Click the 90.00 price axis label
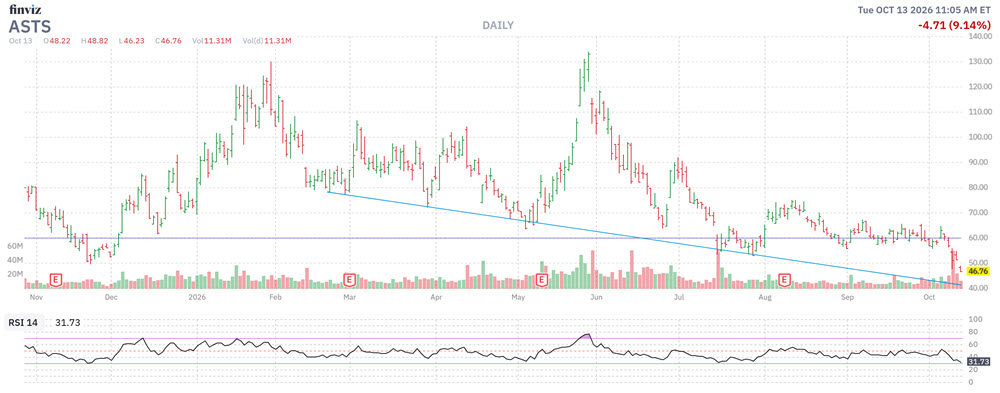This screenshot has height=393, width=1000. pyautogui.click(x=979, y=163)
